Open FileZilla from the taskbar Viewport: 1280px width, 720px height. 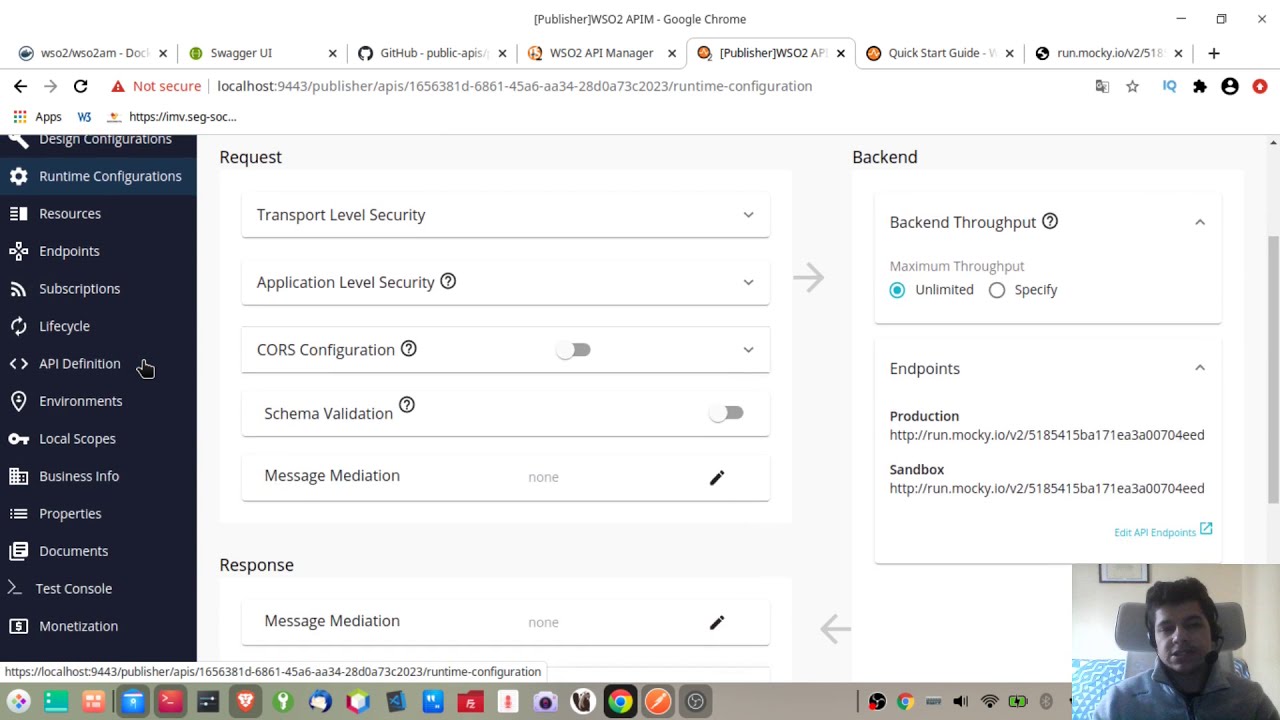point(470,702)
